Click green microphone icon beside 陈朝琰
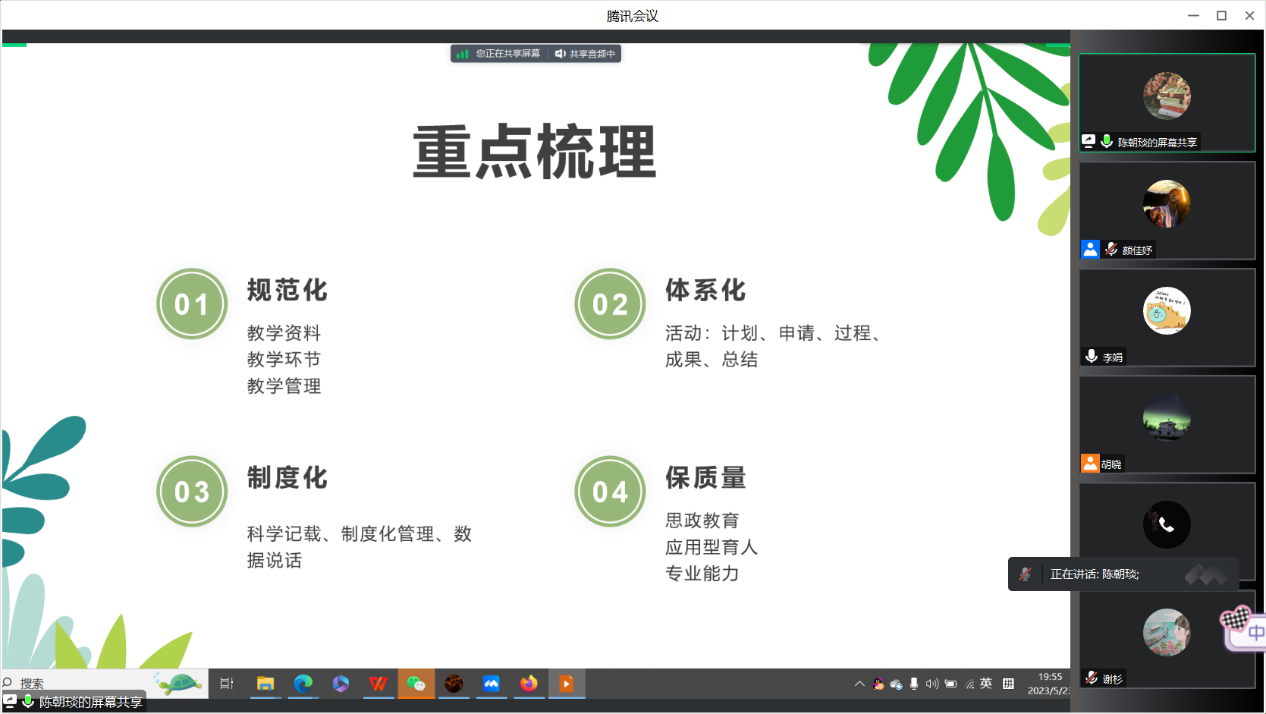This screenshot has width=1266, height=714. [x=1107, y=142]
